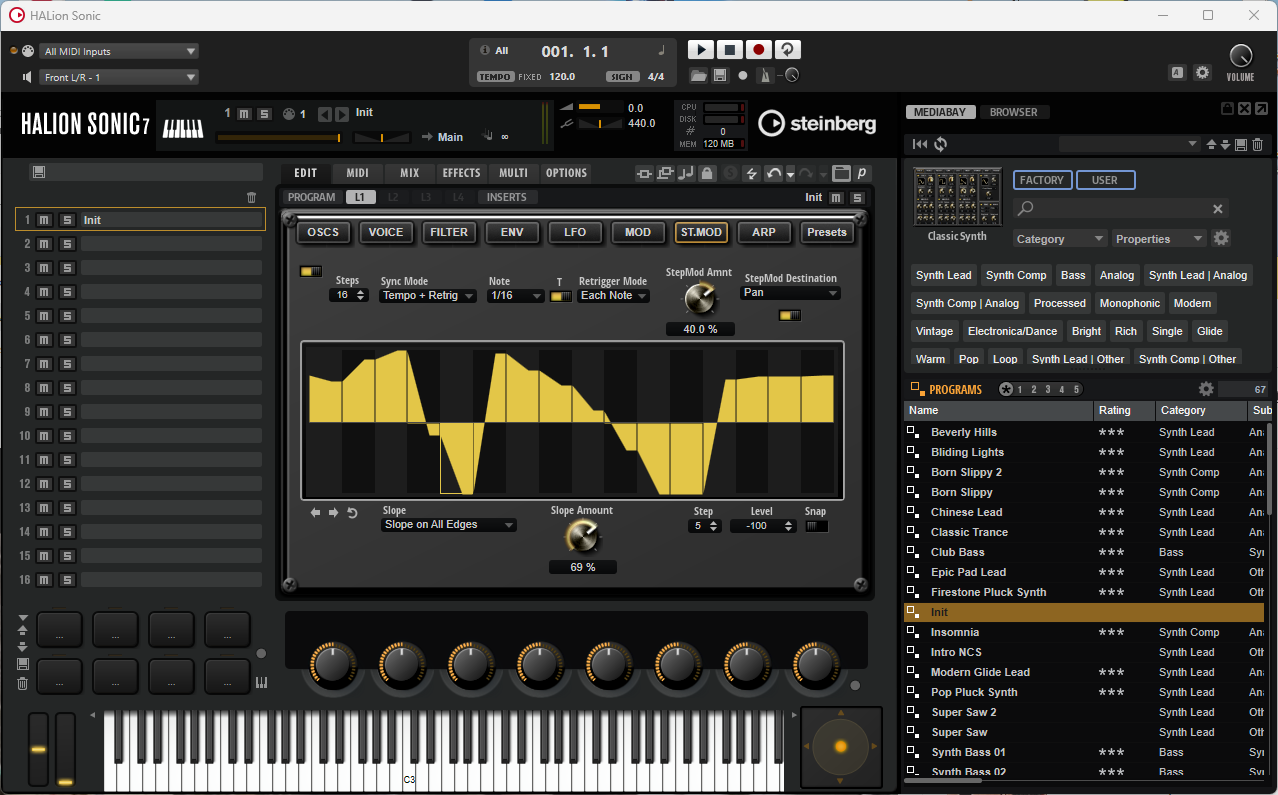The height and width of the screenshot is (795, 1278).
Task: Open MediaBay attribute settings gear icon
Action: (x=1221, y=238)
